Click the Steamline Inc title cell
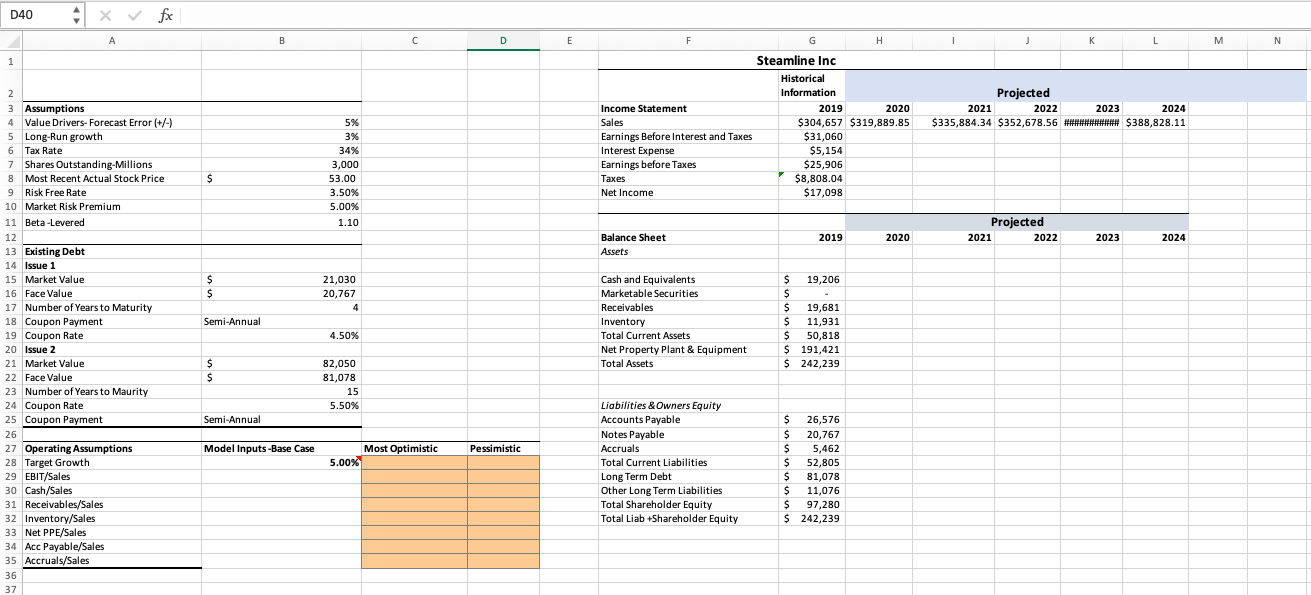The width and height of the screenshot is (1311, 595). pyautogui.click(x=796, y=60)
